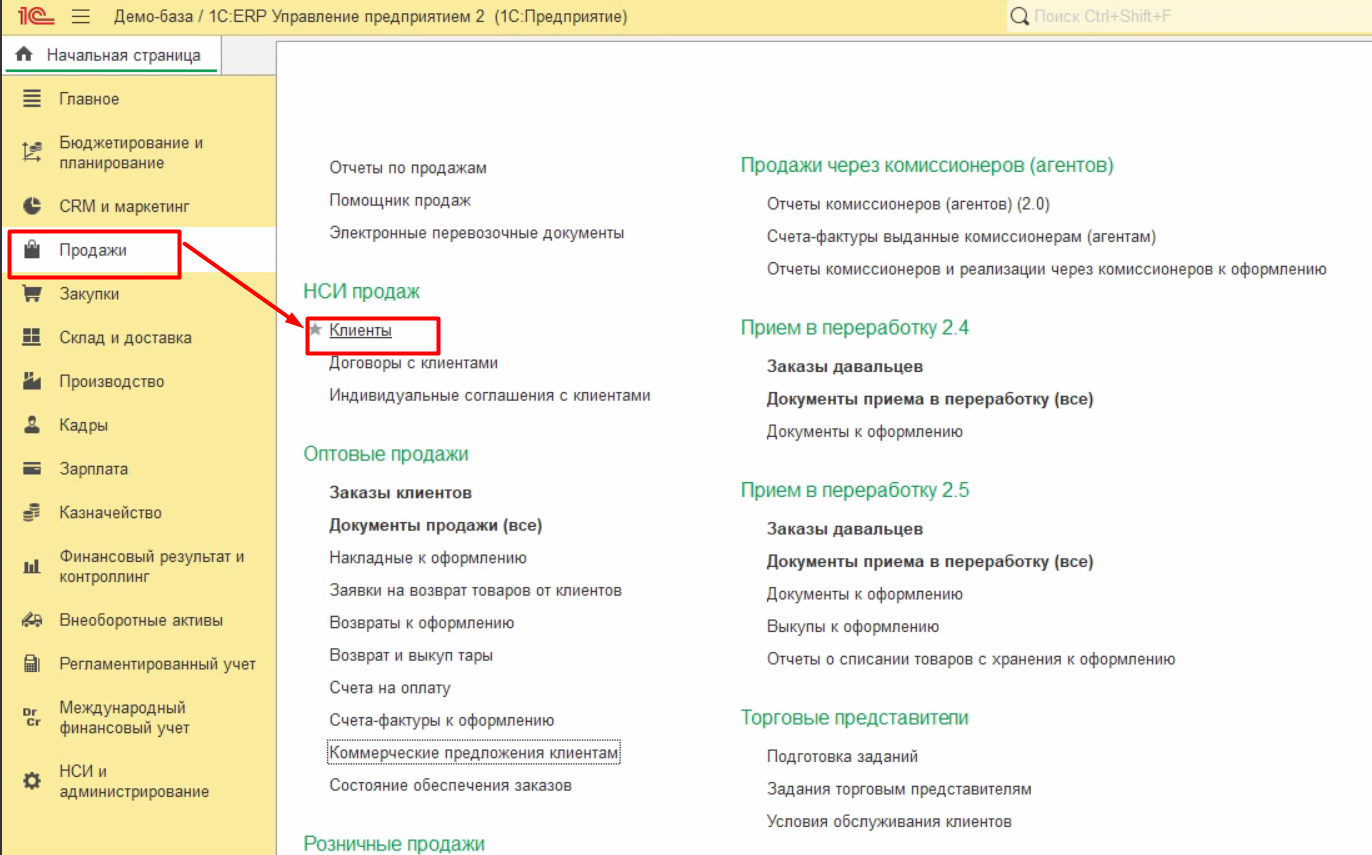Open Отчеты по продажам link
Image resolution: width=1372 pixels, height=855 pixels.
pos(408,168)
